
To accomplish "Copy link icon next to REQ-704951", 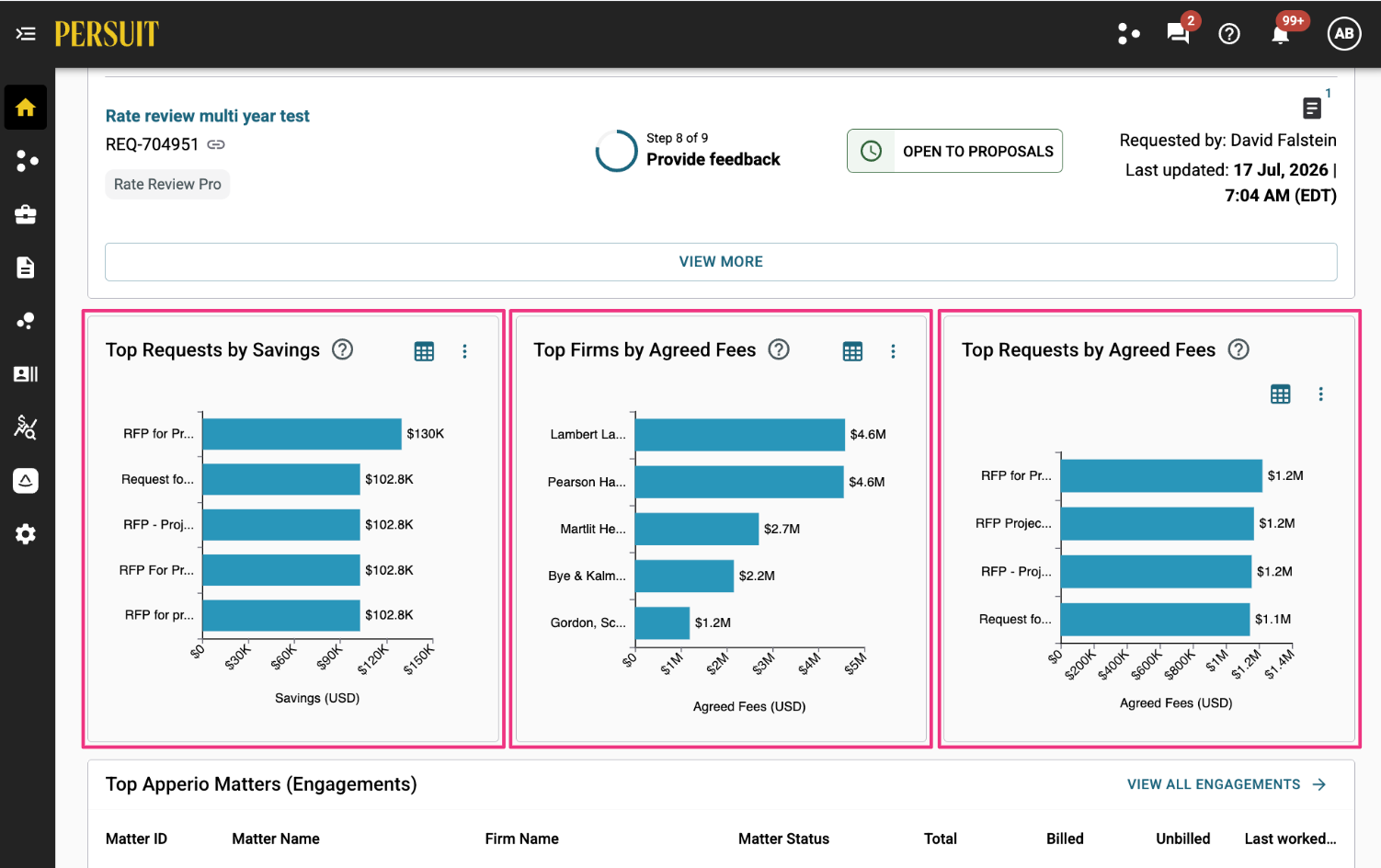I will coord(216,144).
